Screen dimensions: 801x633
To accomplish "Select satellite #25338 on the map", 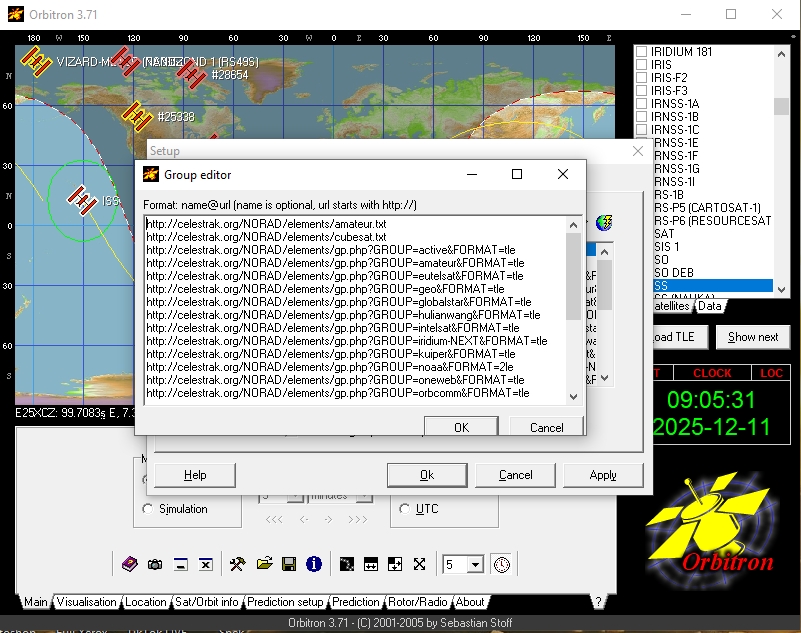I will click(137, 115).
